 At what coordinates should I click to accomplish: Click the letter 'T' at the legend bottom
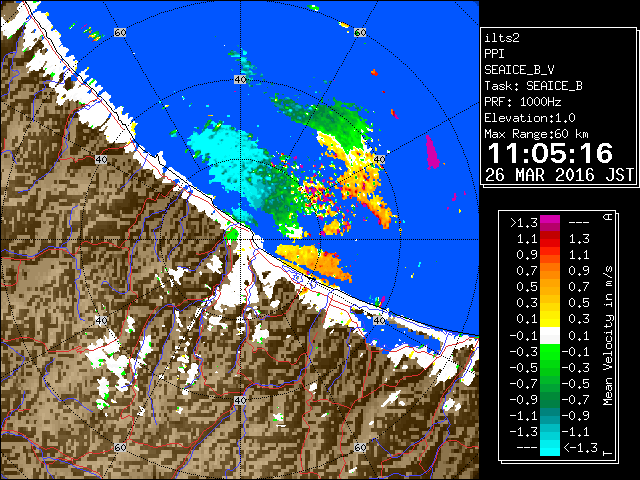point(608,453)
